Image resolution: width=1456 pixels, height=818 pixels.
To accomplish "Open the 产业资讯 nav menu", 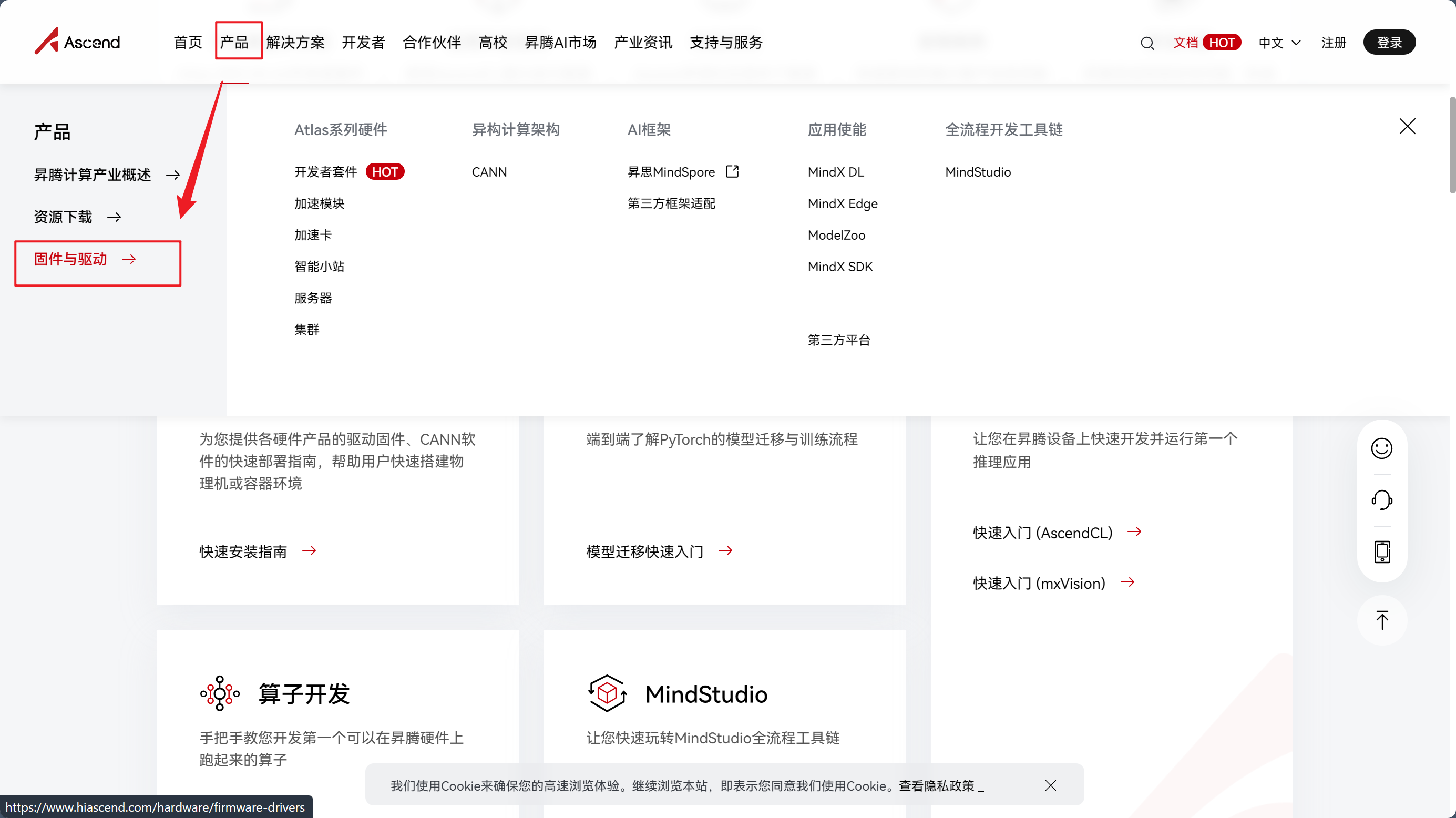I will click(643, 43).
